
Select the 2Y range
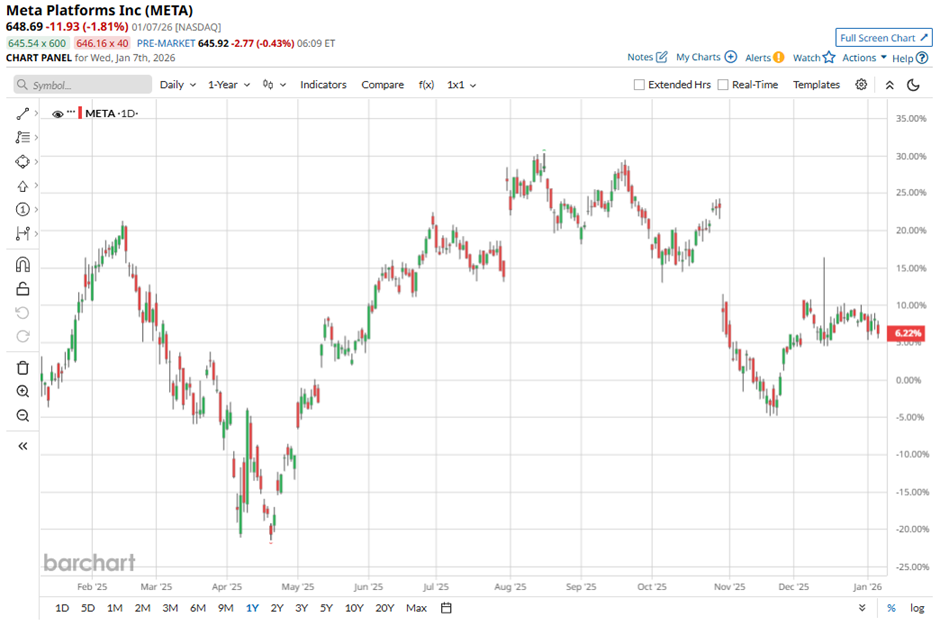point(277,608)
